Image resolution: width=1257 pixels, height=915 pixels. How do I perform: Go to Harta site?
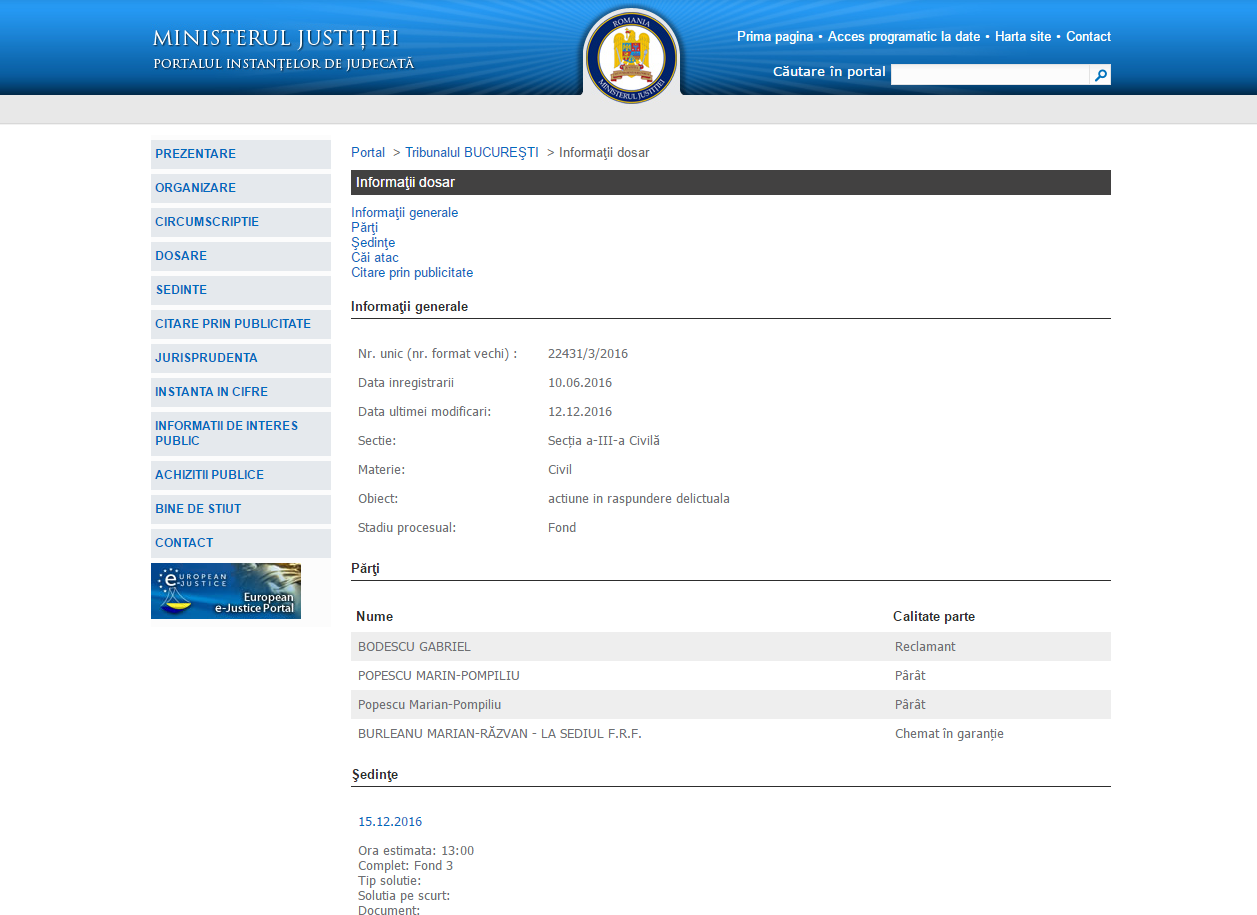(1023, 37)
